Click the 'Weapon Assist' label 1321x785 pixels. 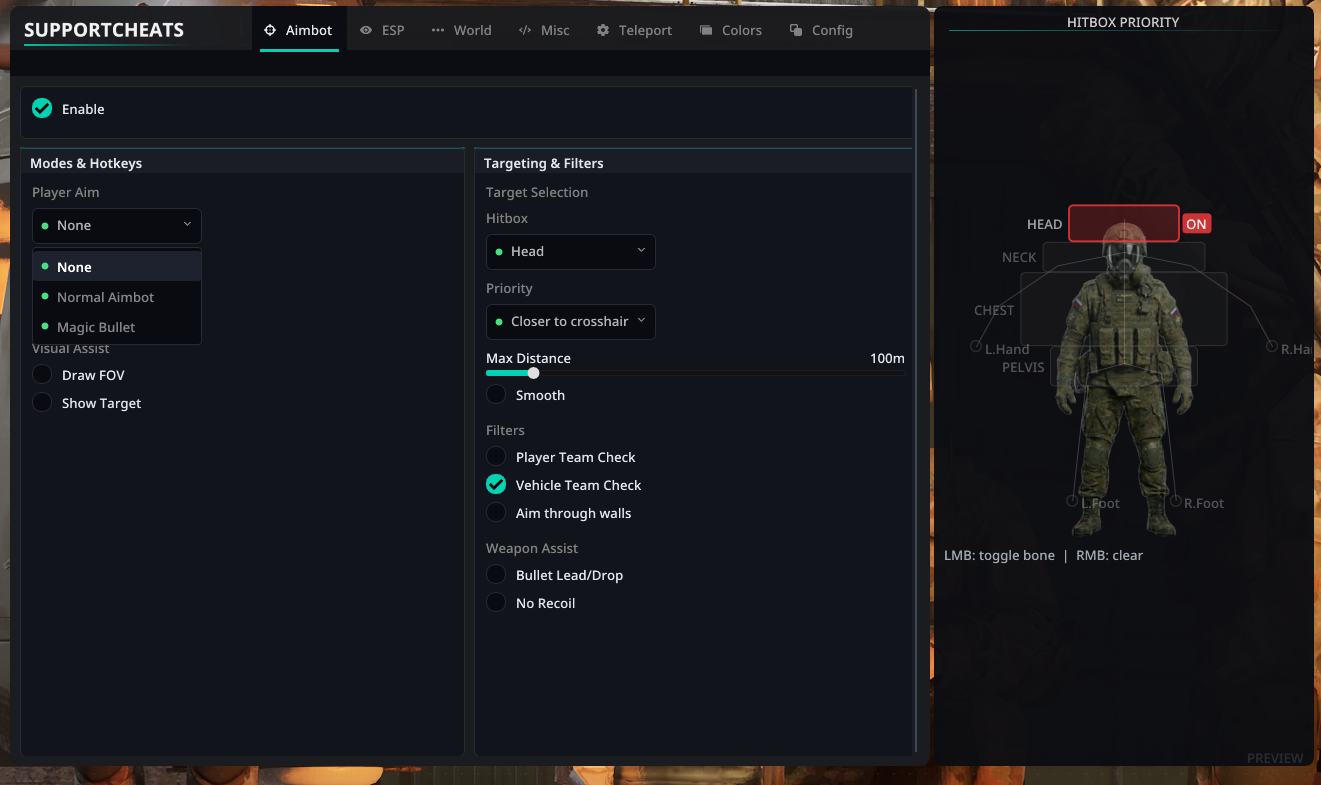[x=532, y=548]
